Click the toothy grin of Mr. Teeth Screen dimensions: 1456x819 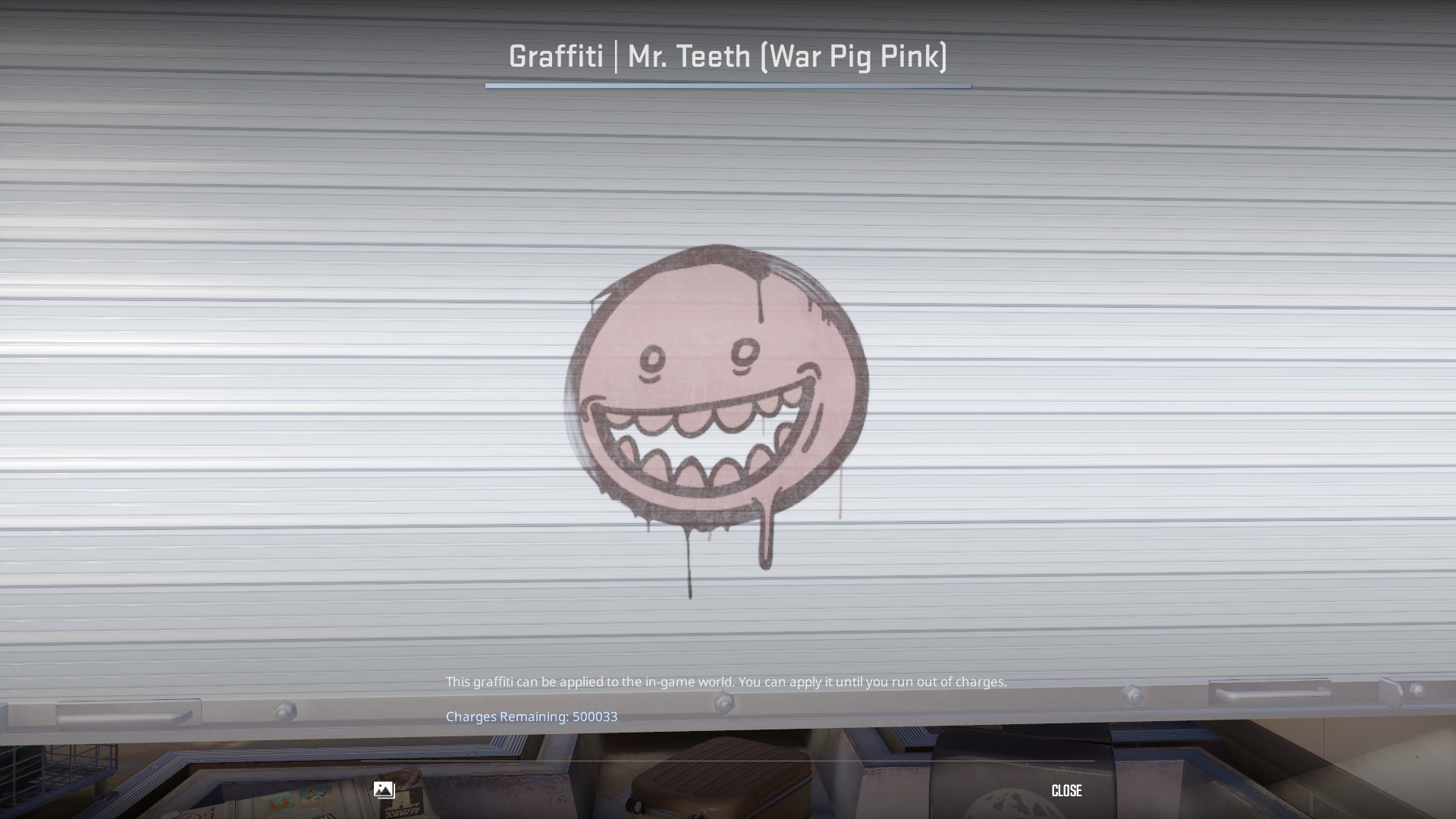coord(701,444)
